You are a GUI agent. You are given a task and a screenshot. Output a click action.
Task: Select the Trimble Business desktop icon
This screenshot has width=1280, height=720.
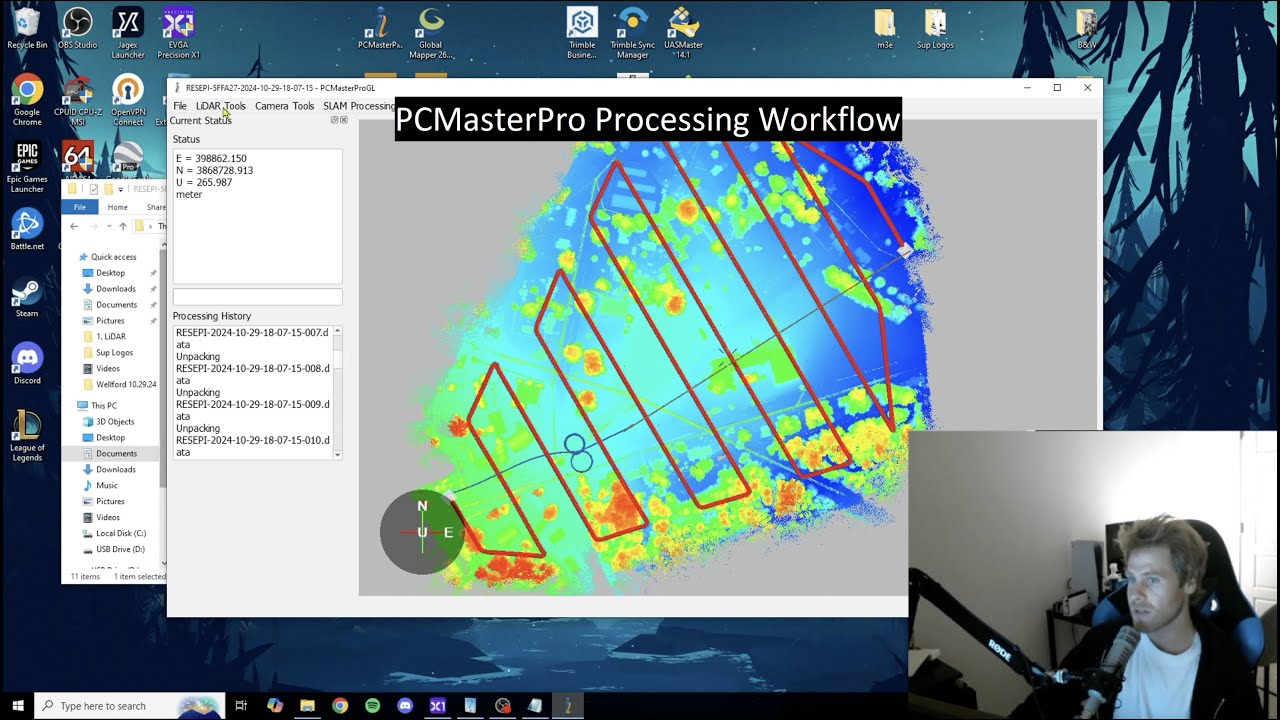point(581,33)
